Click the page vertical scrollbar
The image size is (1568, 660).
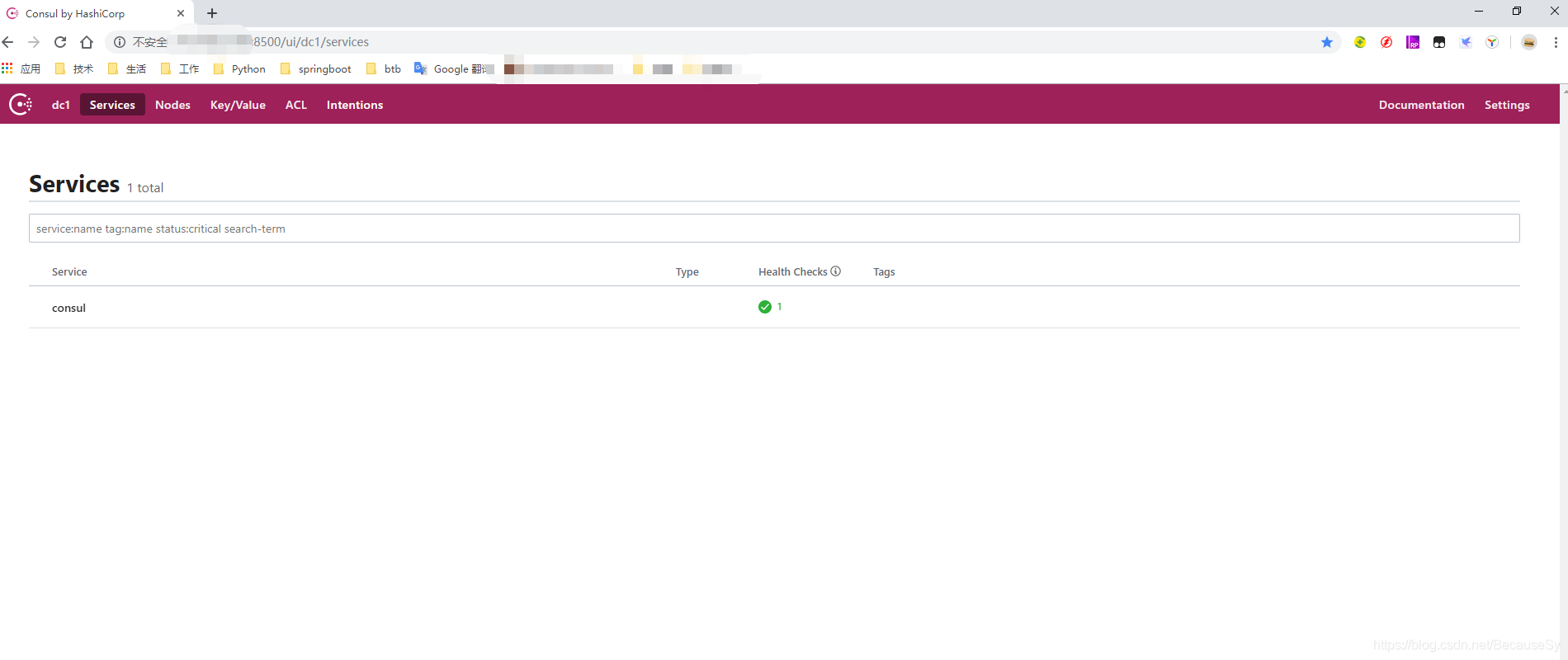pos(1564,371)
